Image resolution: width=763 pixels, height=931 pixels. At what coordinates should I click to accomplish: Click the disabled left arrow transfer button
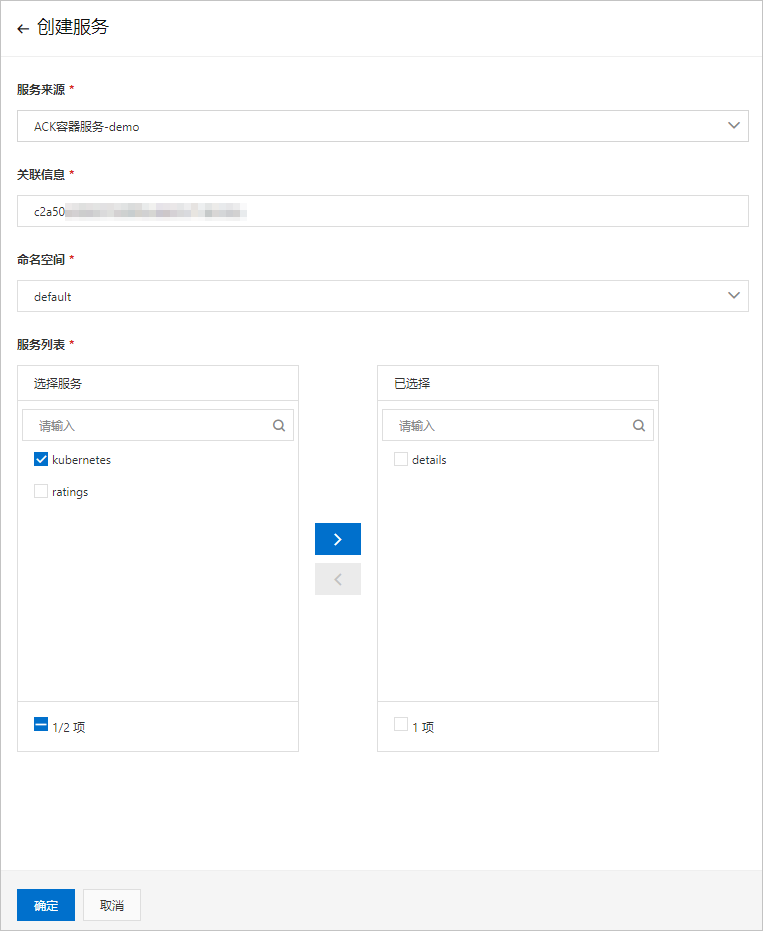pos(338,579)
